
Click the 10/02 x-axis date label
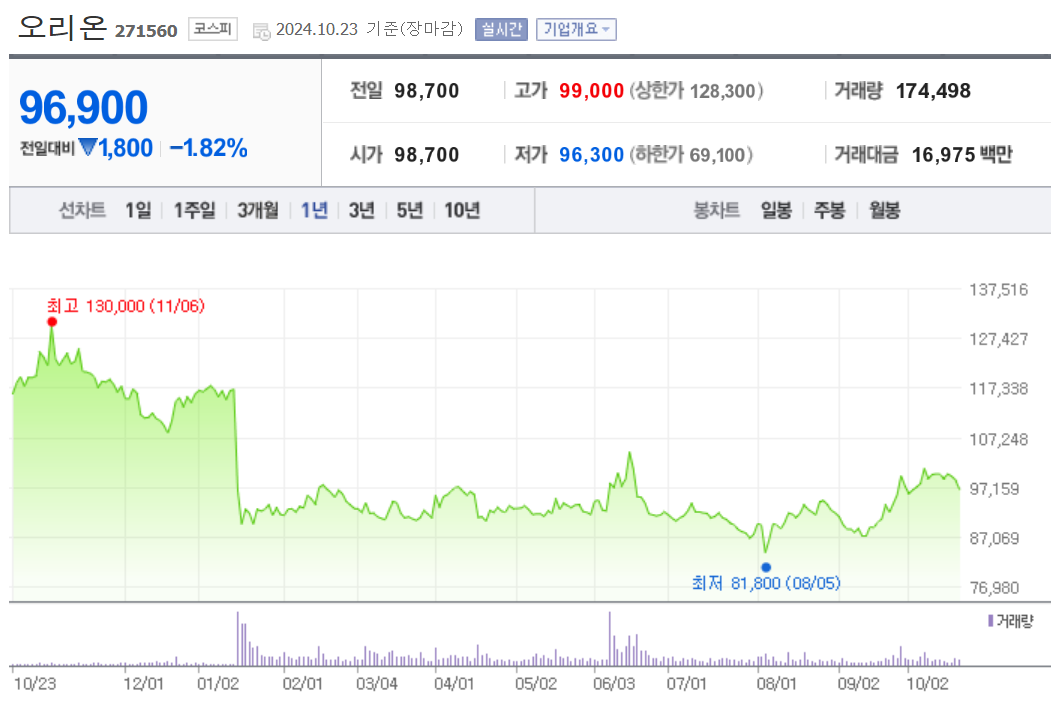tap(928, 684)
